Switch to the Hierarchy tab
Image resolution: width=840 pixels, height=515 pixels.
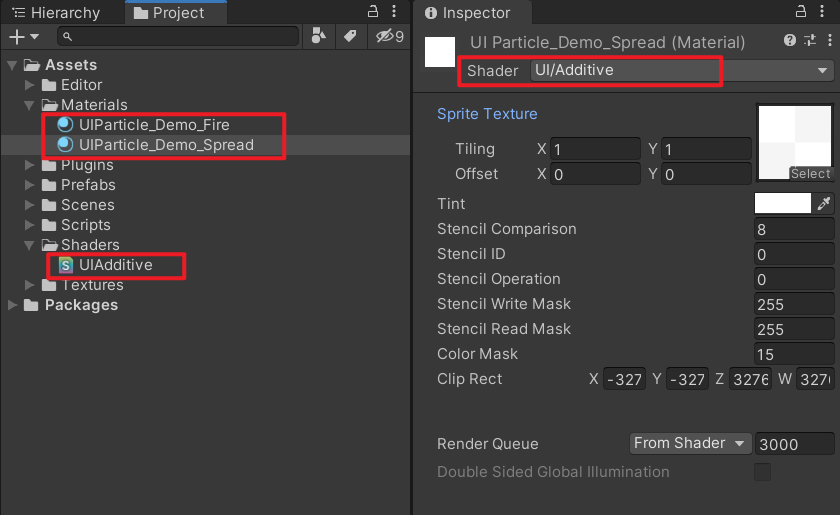tap(56, 12)
